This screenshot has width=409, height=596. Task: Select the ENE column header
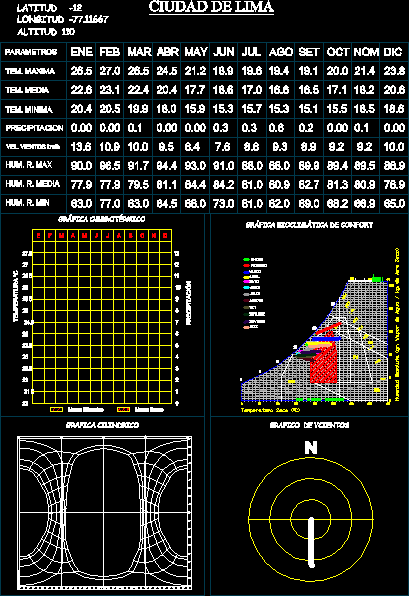[82, 52]
